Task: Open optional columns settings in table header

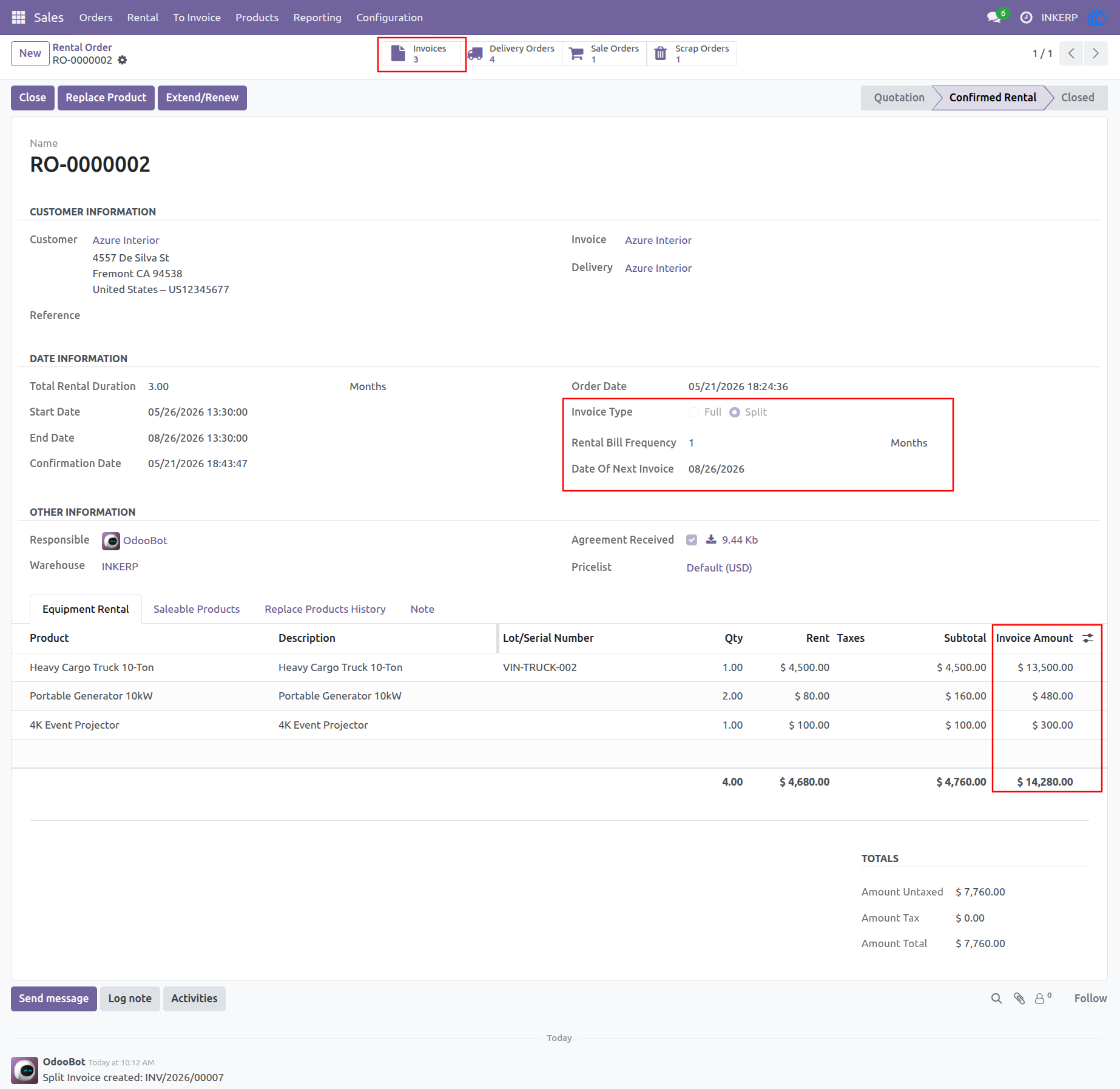Action: pyautogui.click(x=1088, y=638)
